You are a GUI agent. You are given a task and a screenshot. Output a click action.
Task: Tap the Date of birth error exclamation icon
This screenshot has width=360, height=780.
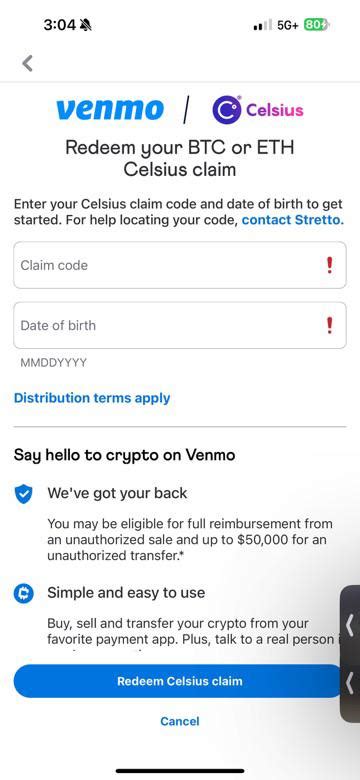(329, 325)
